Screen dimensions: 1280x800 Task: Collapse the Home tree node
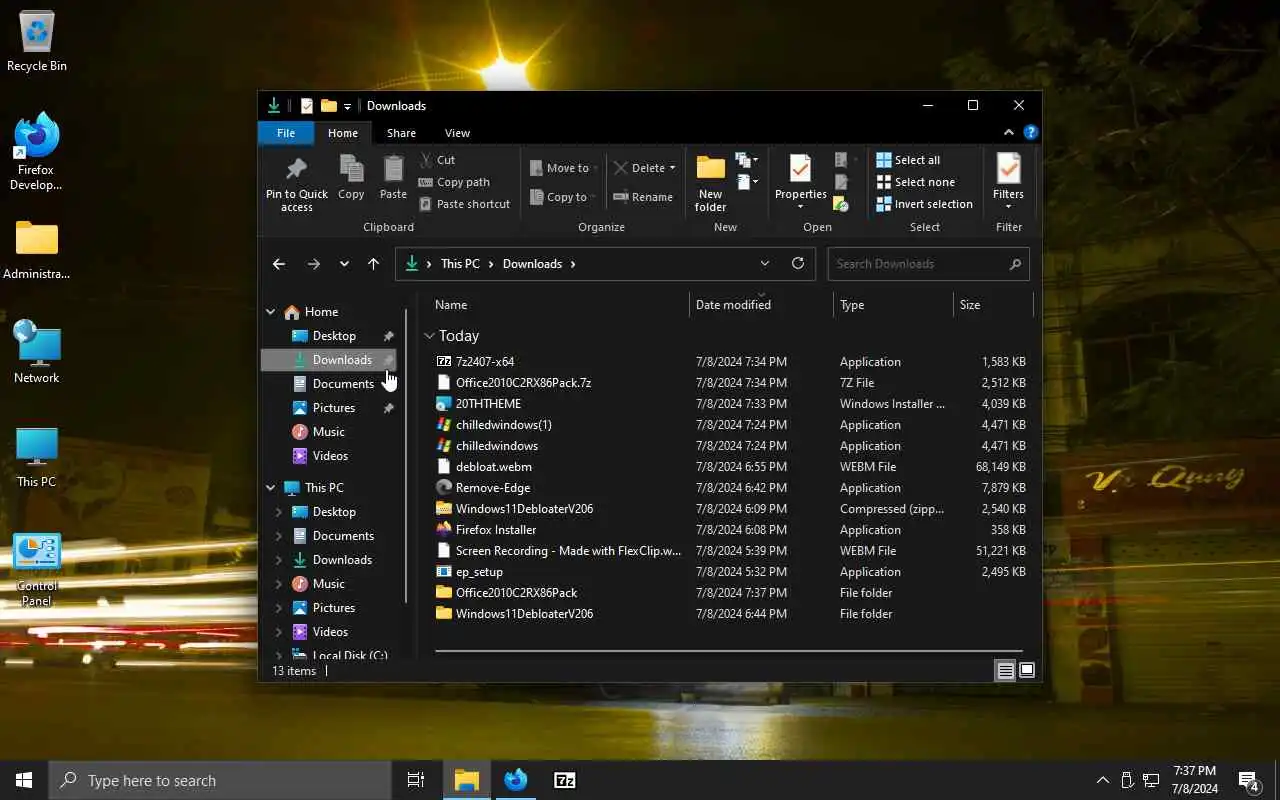click(271, 312)
